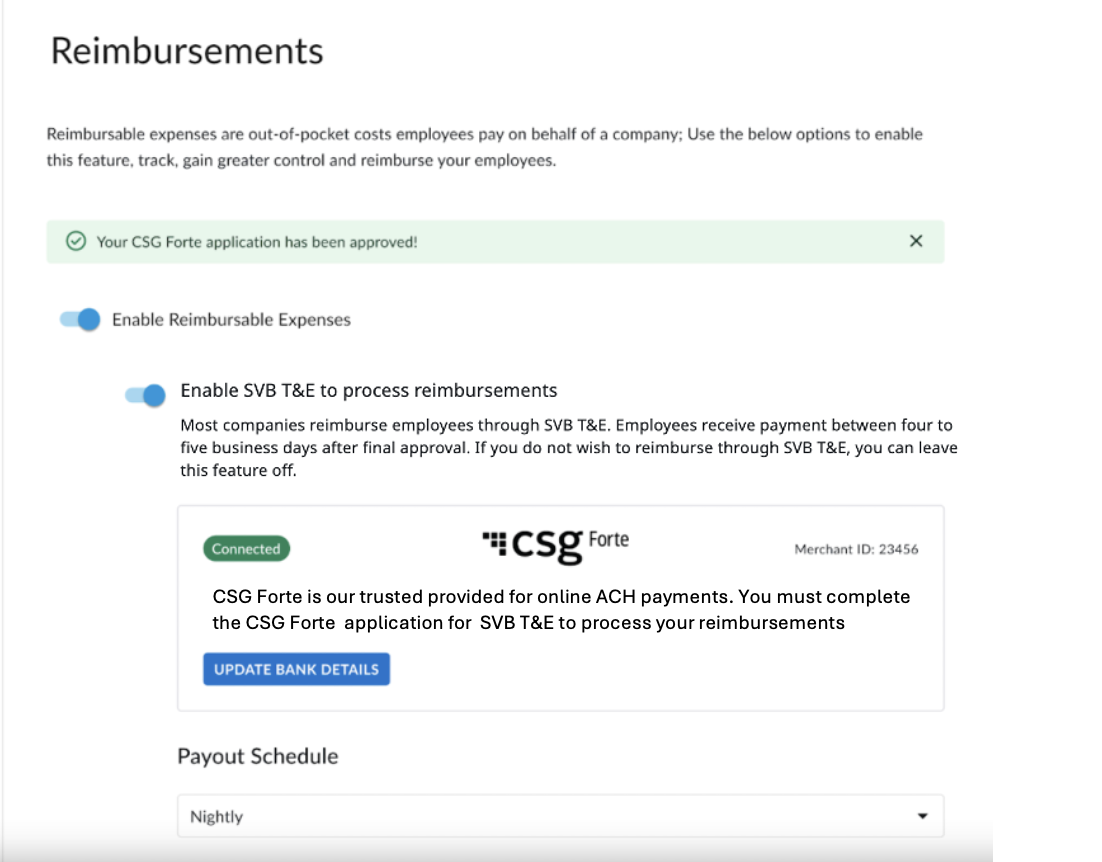Click the approved application banner message
The width and height of the screenshot is (1102, 862).
tap(257, 242)
